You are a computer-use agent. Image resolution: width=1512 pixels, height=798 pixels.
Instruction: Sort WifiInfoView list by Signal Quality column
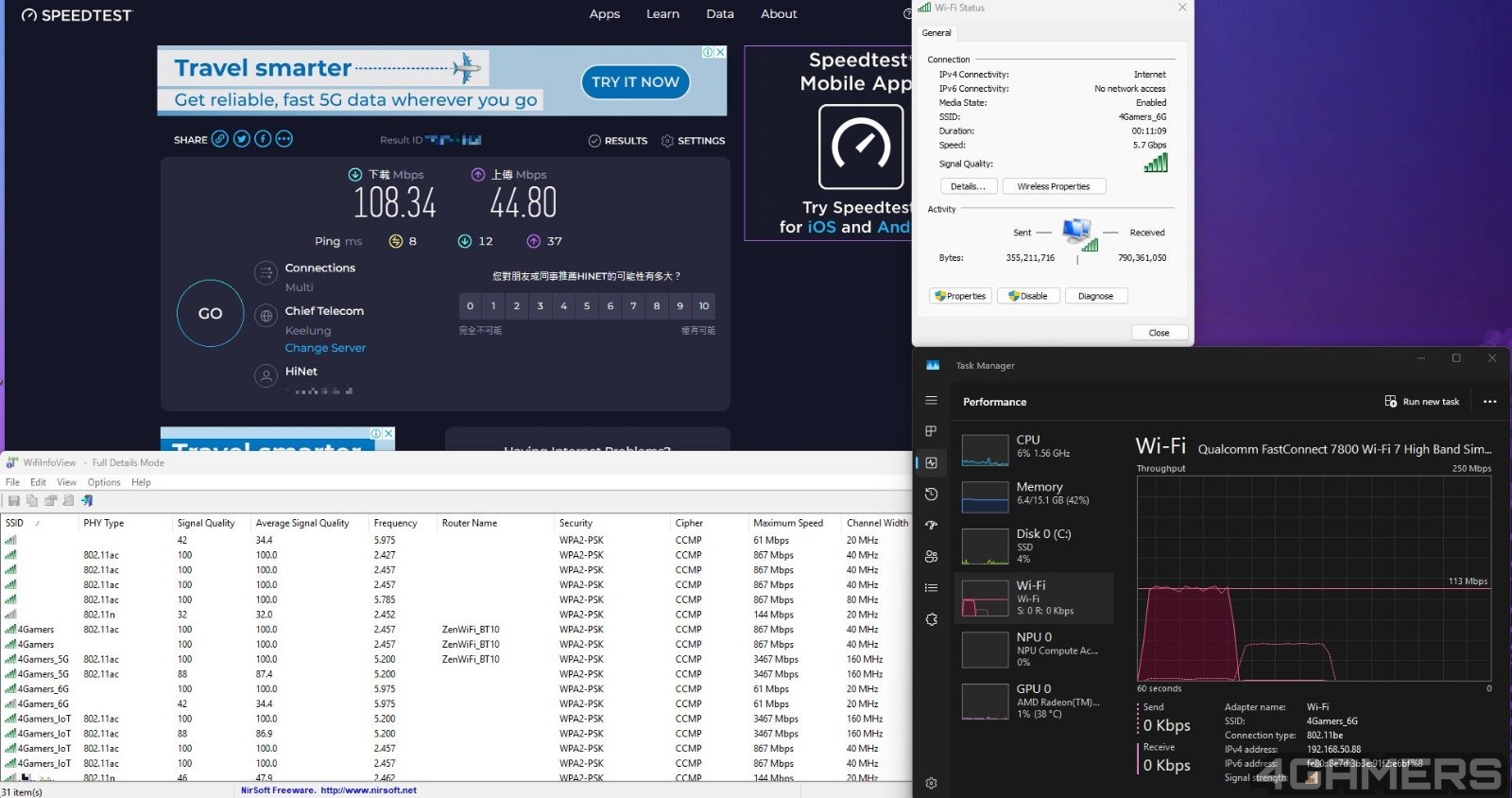212,523
